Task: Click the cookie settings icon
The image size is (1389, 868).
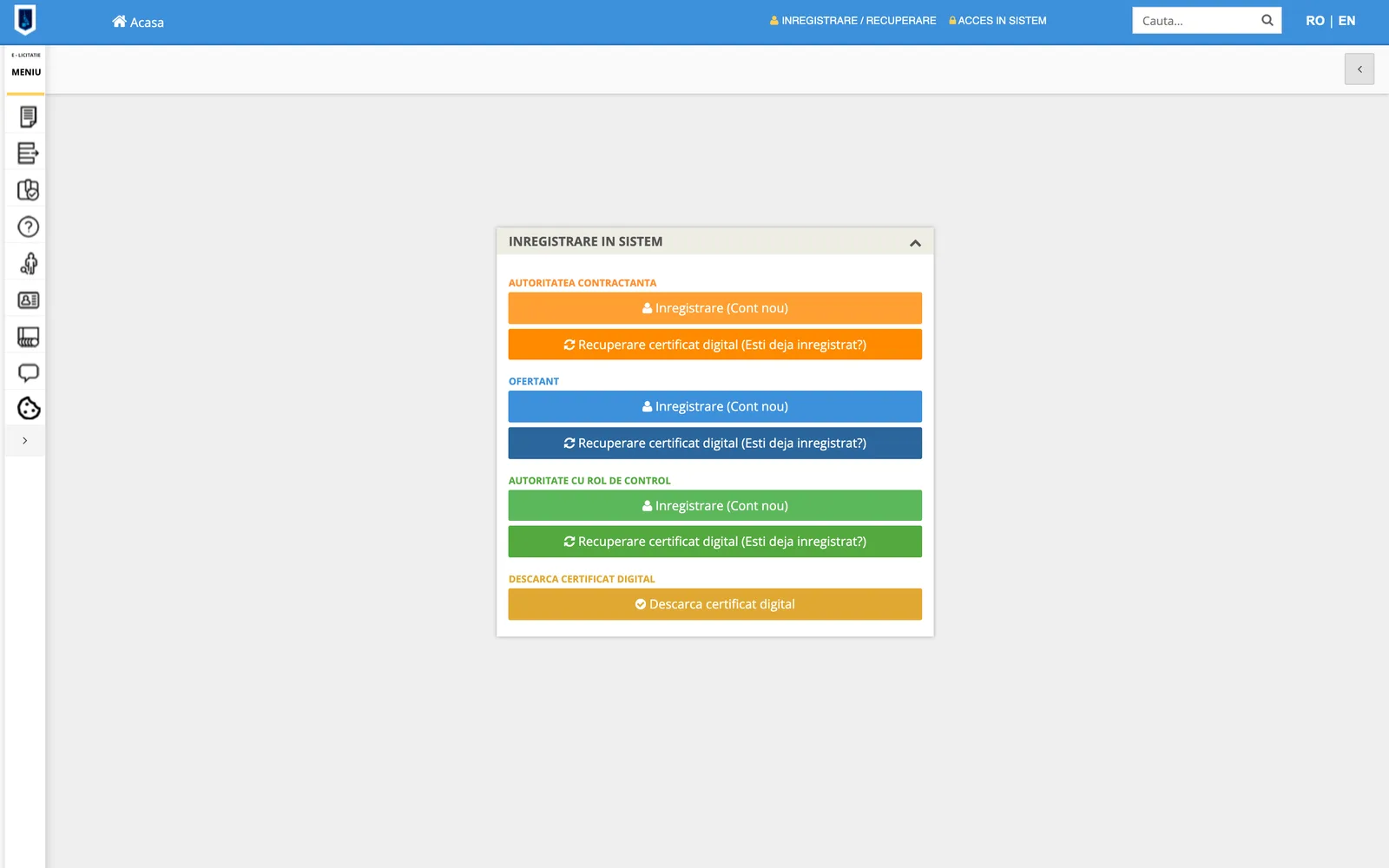Action: pos(29,408)
